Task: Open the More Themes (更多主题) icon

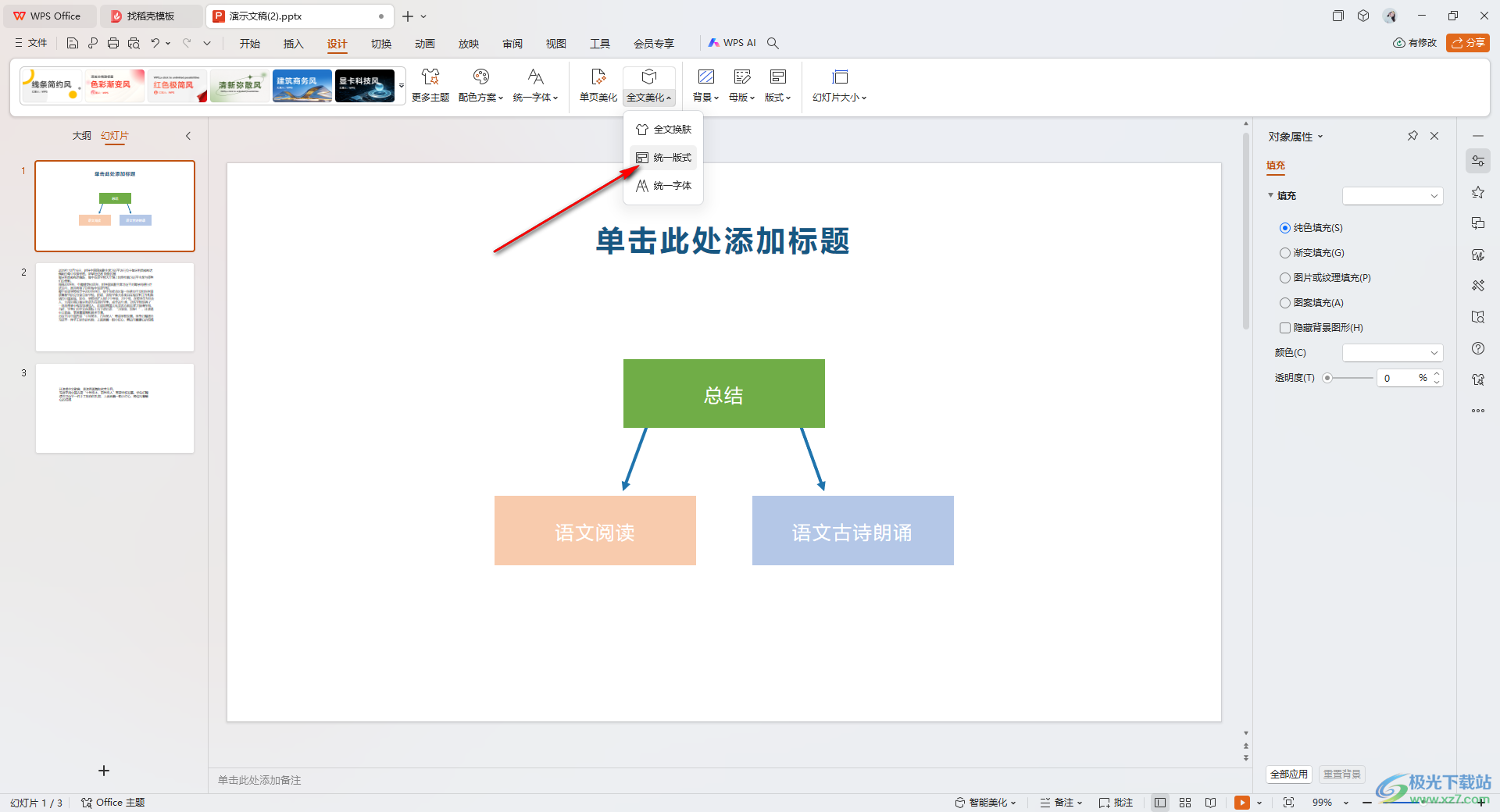Action: [x=430, y=85]
